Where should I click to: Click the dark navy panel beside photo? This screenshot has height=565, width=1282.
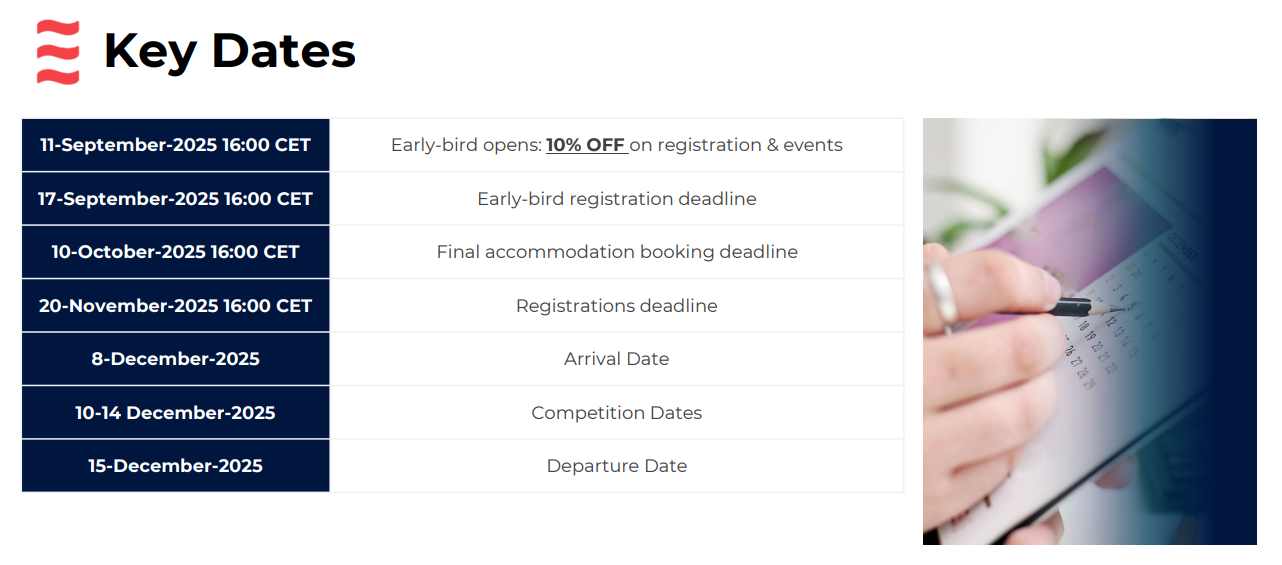point(1232,330)
